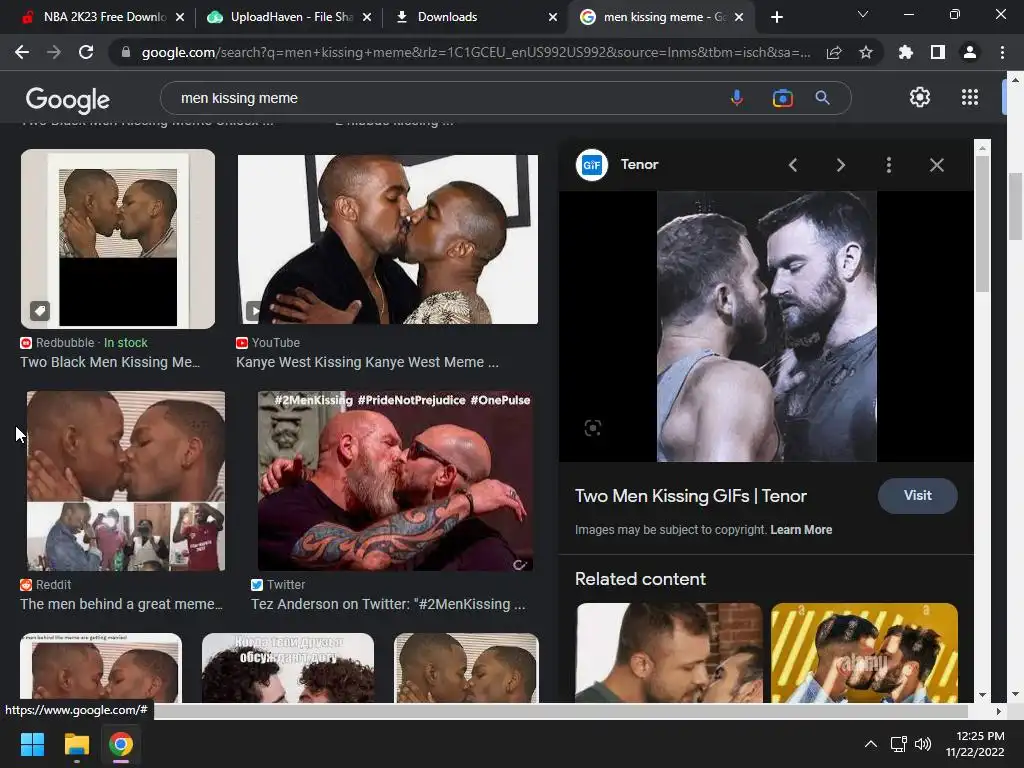This screenshot has height=768, width=1024.
Task: Show previous image in preview panel
Action: [793, 165]
